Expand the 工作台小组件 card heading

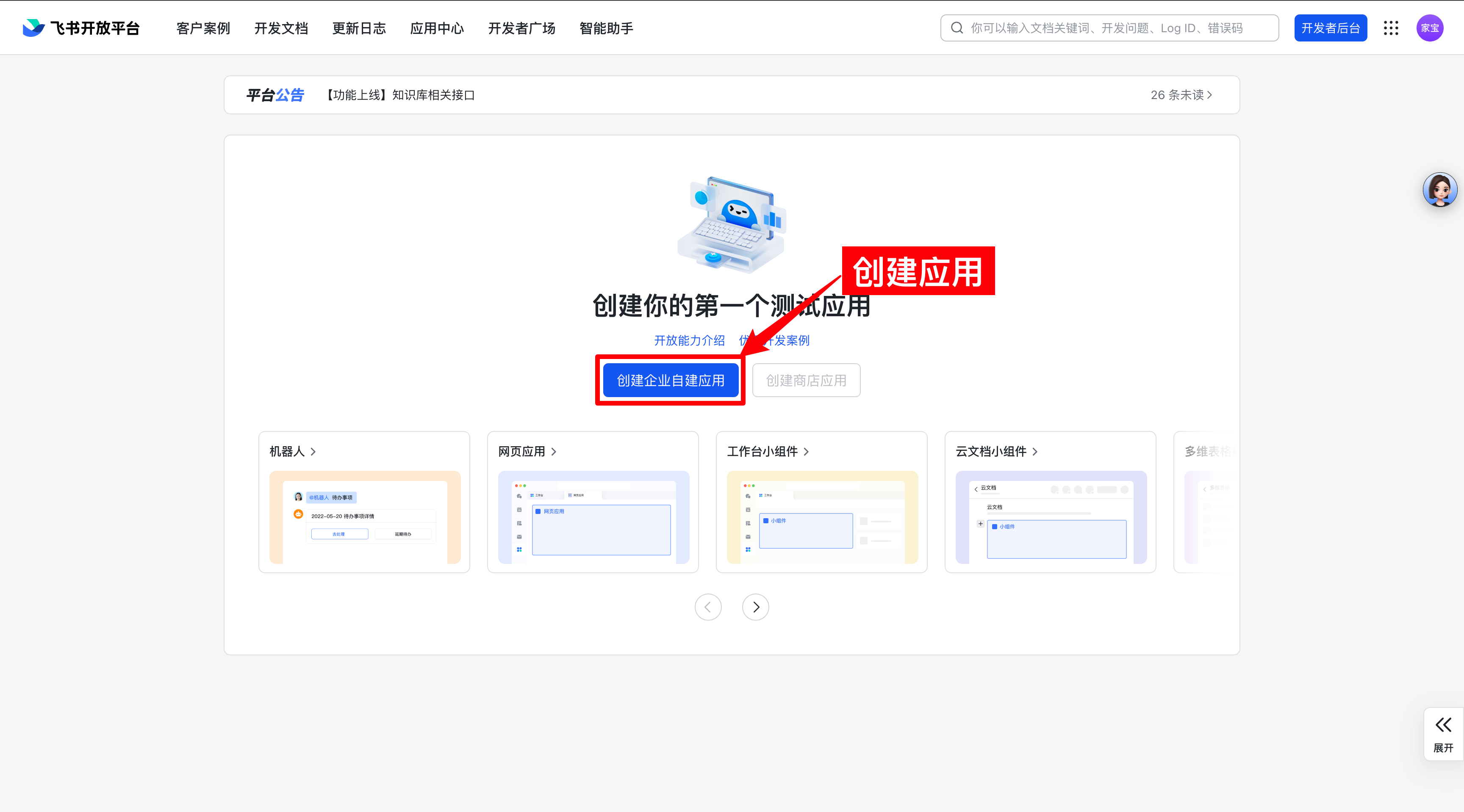pos(768,451)
